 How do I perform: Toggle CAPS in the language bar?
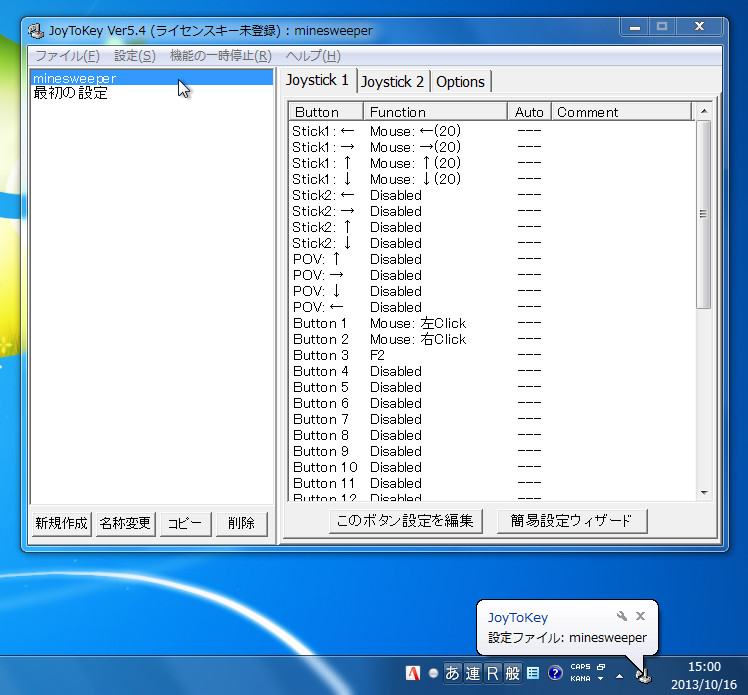tap(580, 667)
